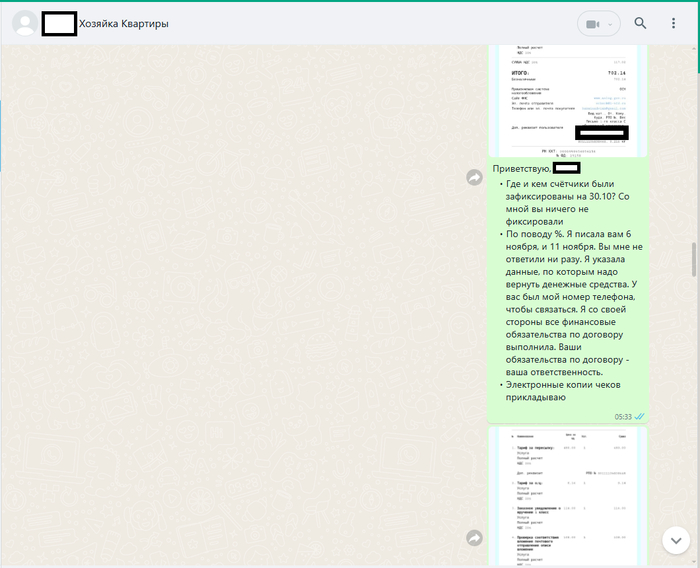Click the scrollbar up arrow

coord(693,50)
